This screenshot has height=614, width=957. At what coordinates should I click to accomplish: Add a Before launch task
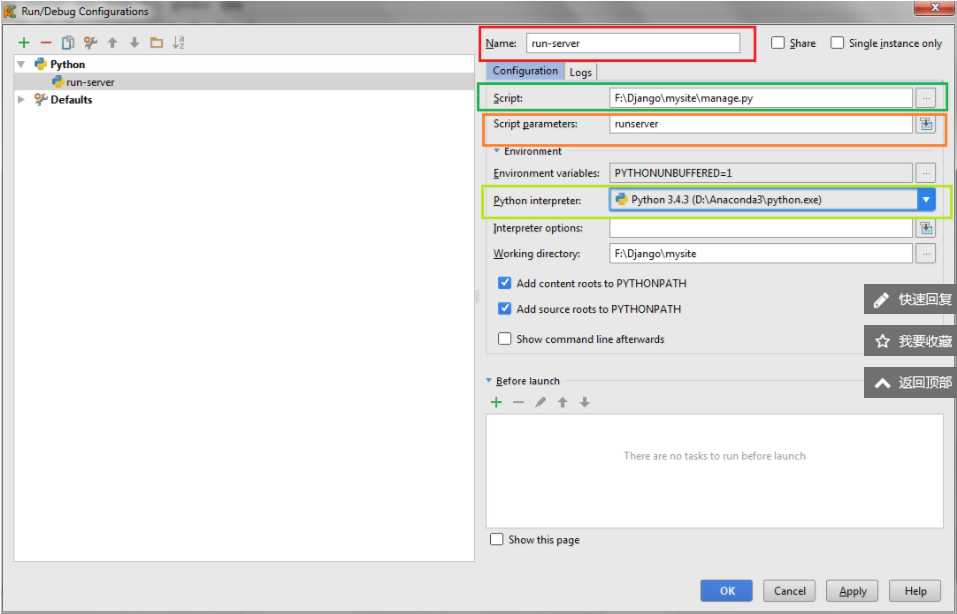tap(496, 402)
